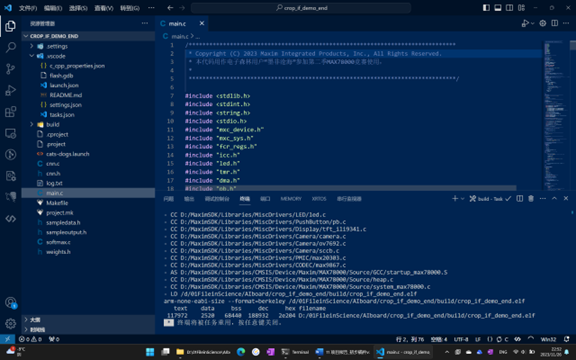This screenshot has height=360, width=576.
Task: Customize layout icon in title bar
Action: (x=521, y=8)
